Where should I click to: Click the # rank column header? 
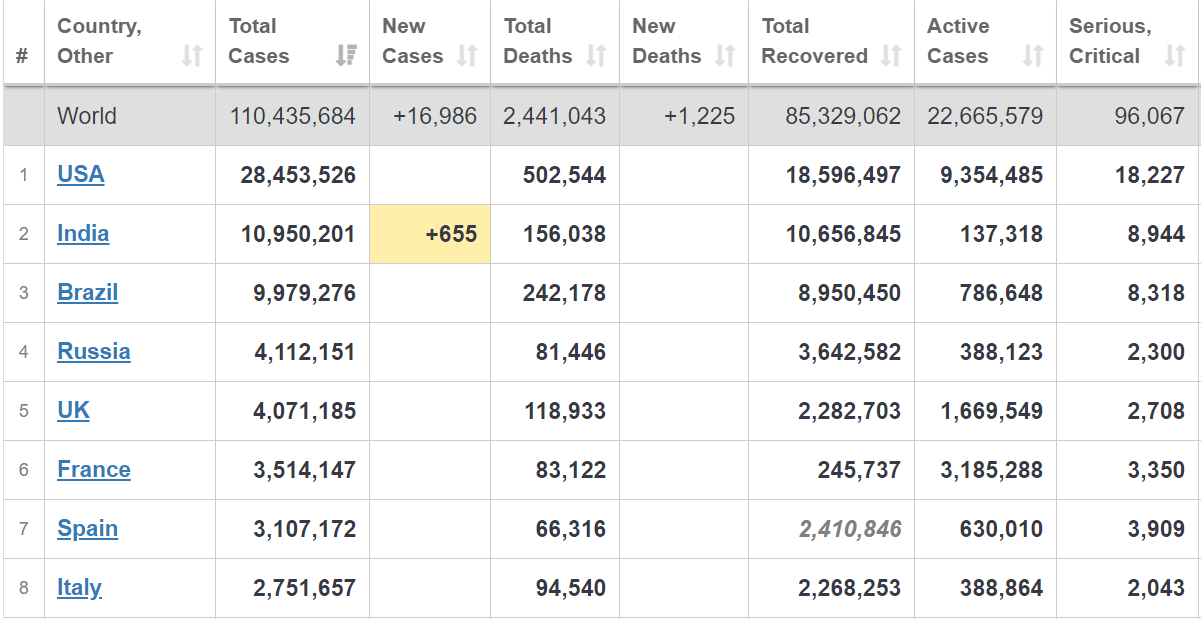click(x=22, y=56)
